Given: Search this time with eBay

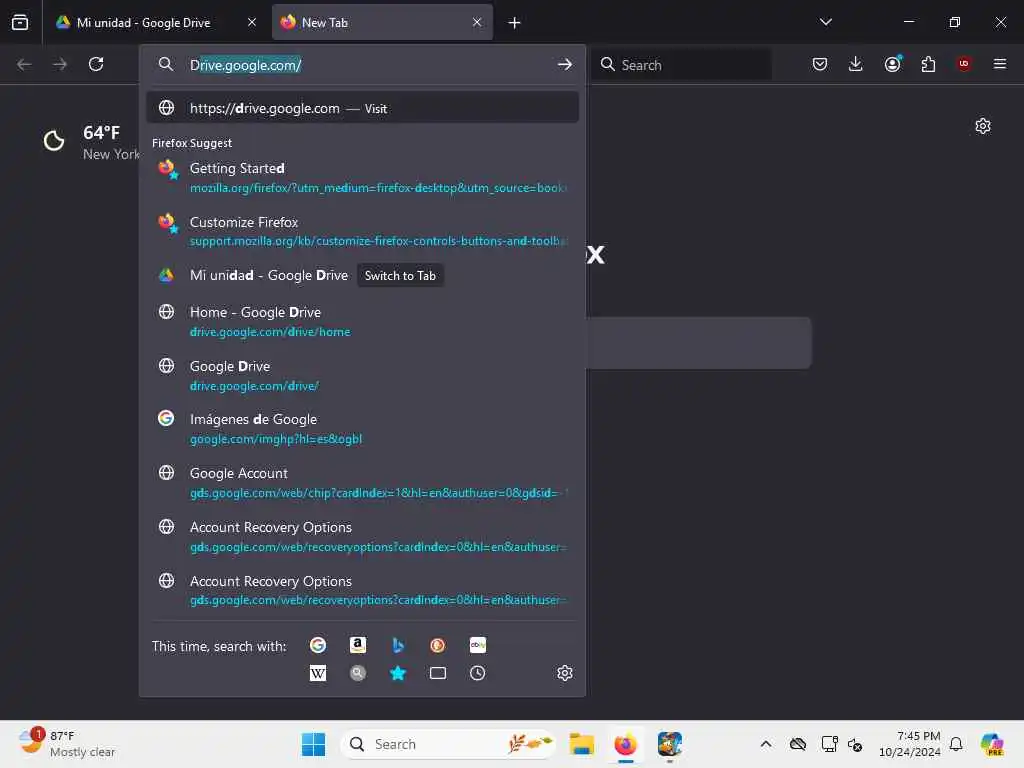Looking at the screenshot, I should [x=477, y=645].
